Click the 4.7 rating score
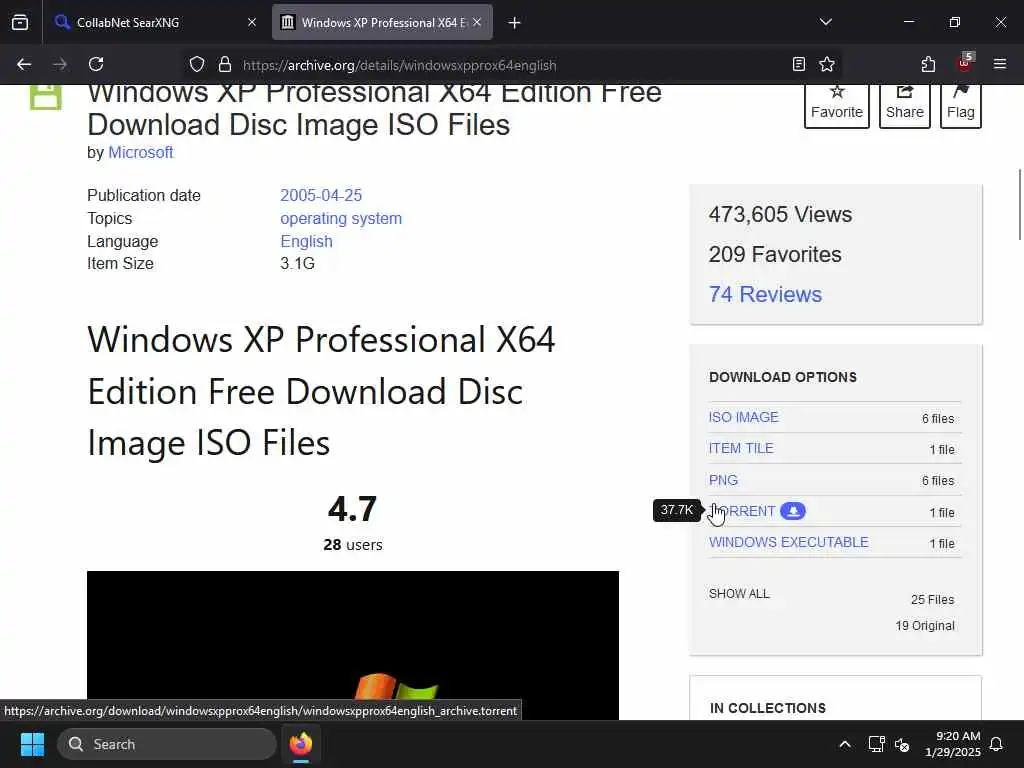The image size is (1024, 768). pyautogui.click(x=353, y=509)
